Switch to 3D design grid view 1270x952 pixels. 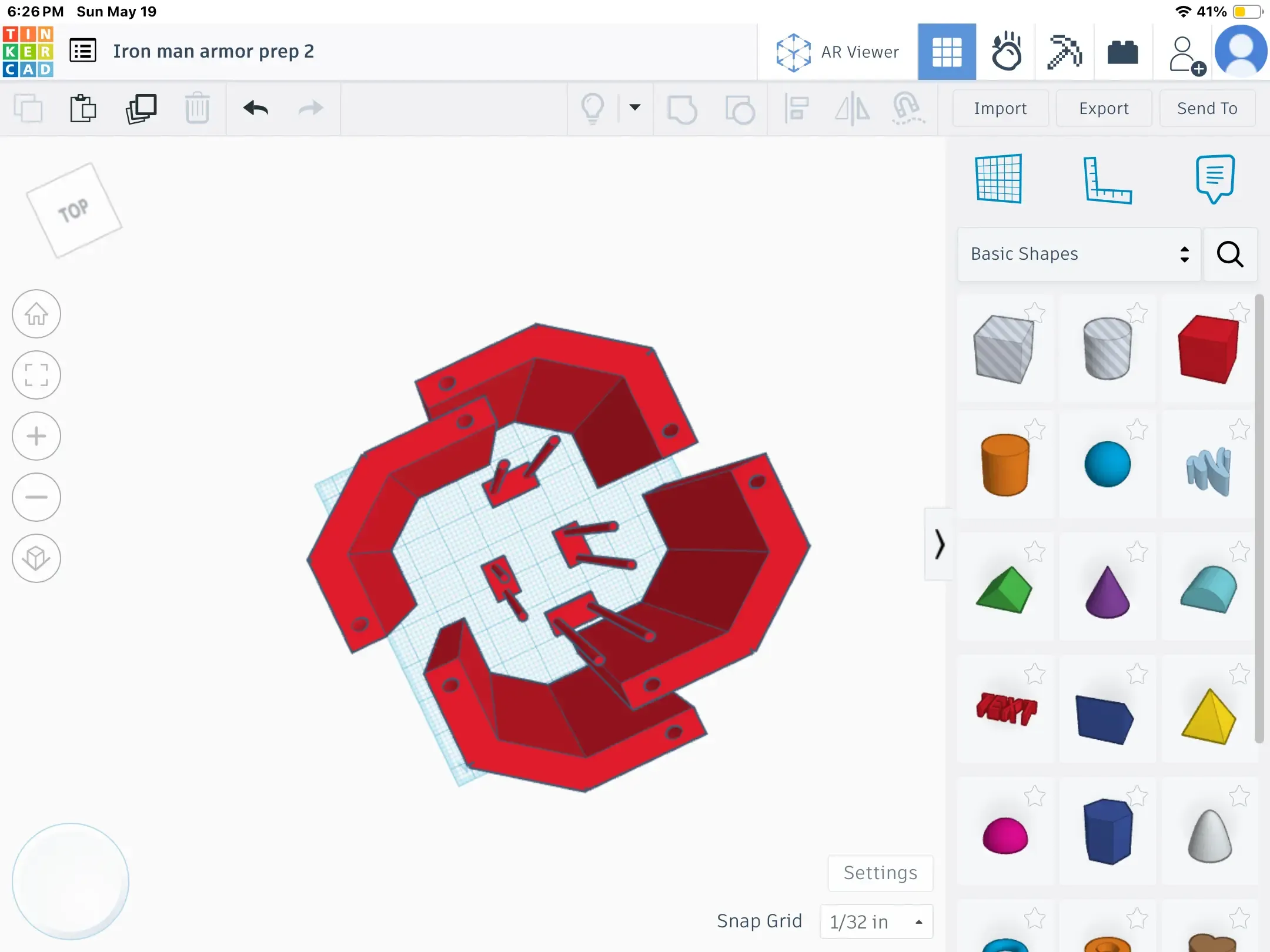tap(947, 52)
